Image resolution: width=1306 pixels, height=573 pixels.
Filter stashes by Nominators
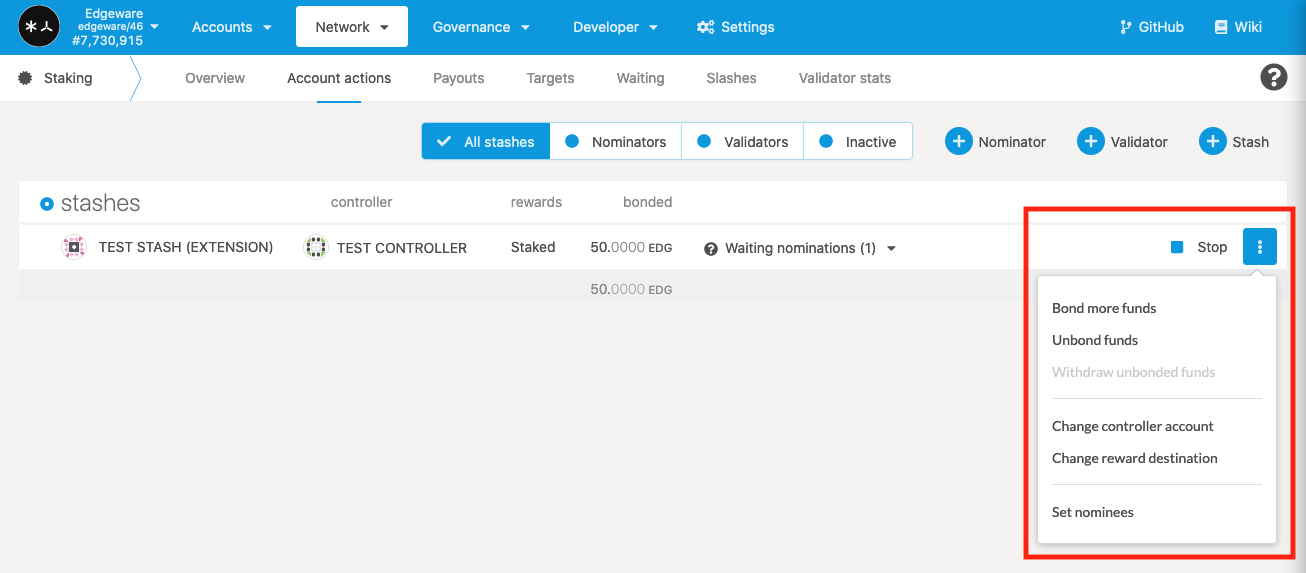click(616, 142)
